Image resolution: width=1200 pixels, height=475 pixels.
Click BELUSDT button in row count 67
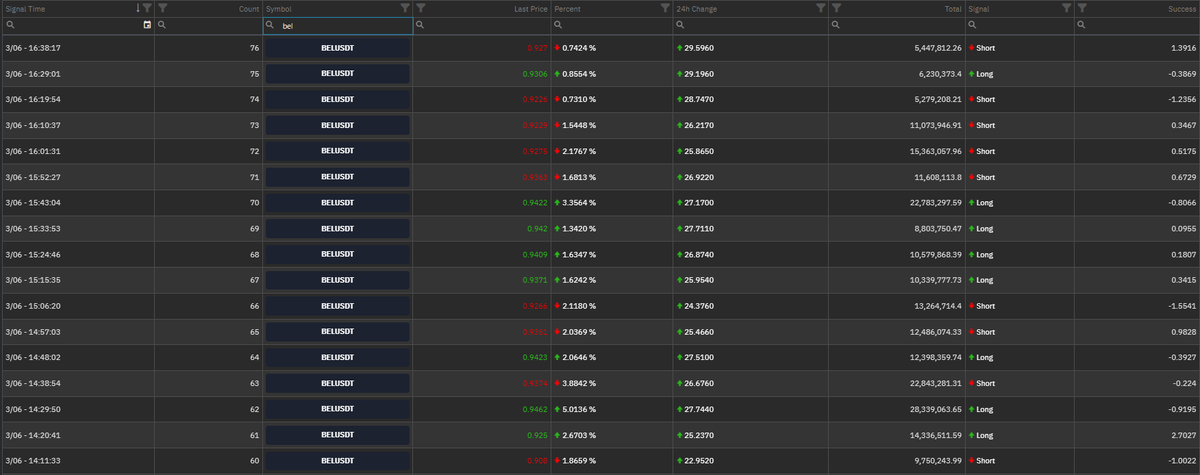pos(338,280)
